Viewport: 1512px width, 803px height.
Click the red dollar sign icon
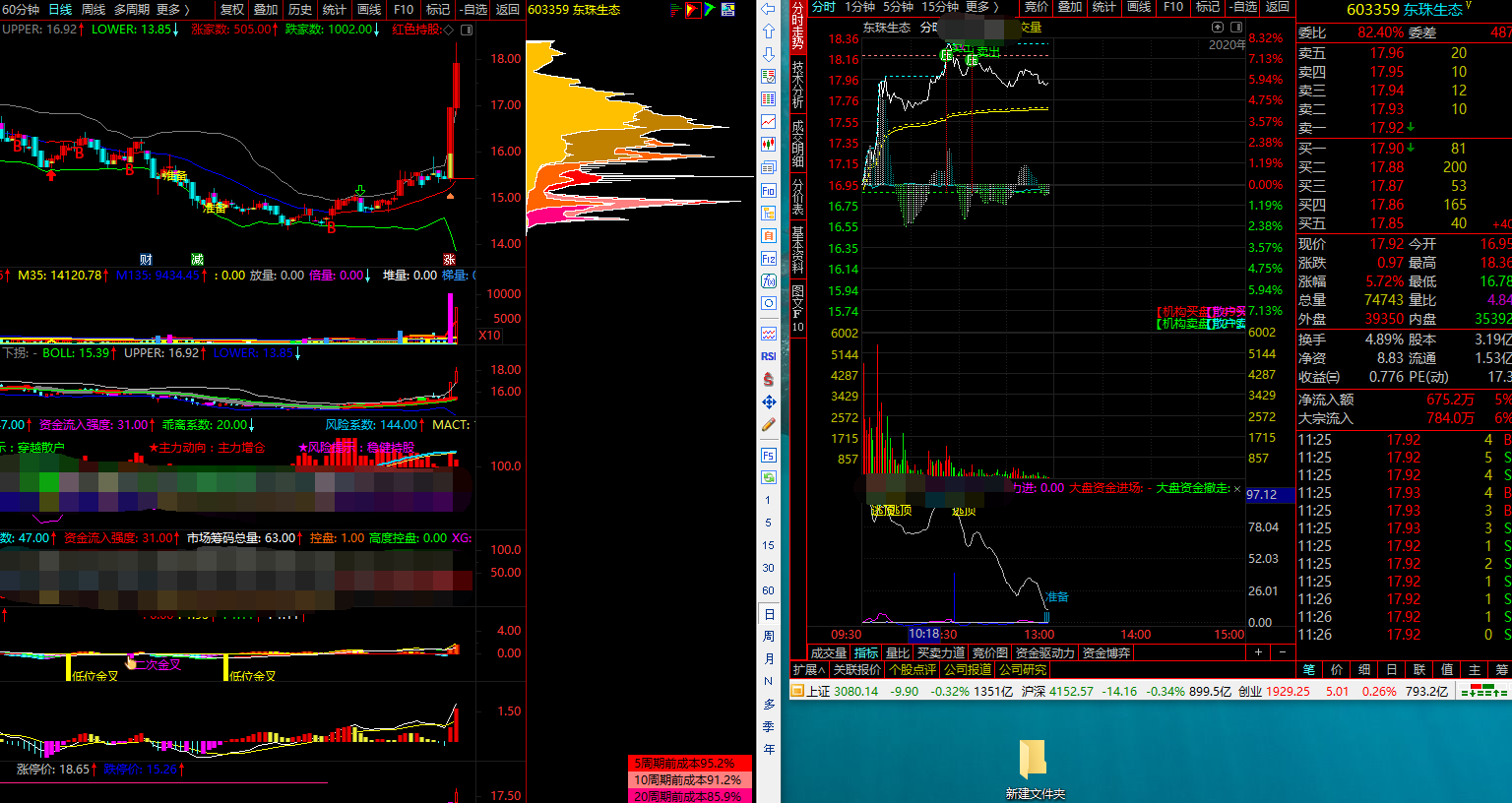(x=769, y=379)
